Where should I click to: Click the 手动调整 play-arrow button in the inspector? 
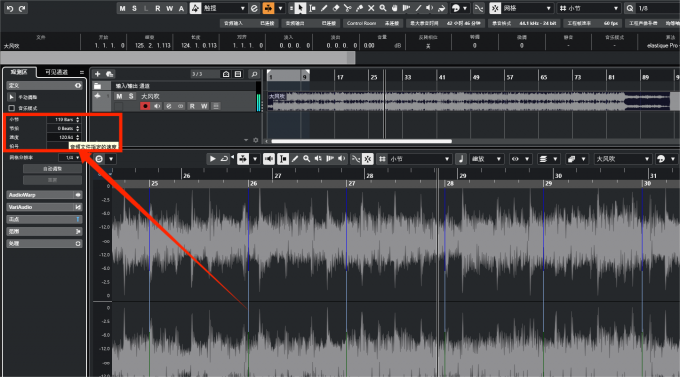tap(12, 97)
